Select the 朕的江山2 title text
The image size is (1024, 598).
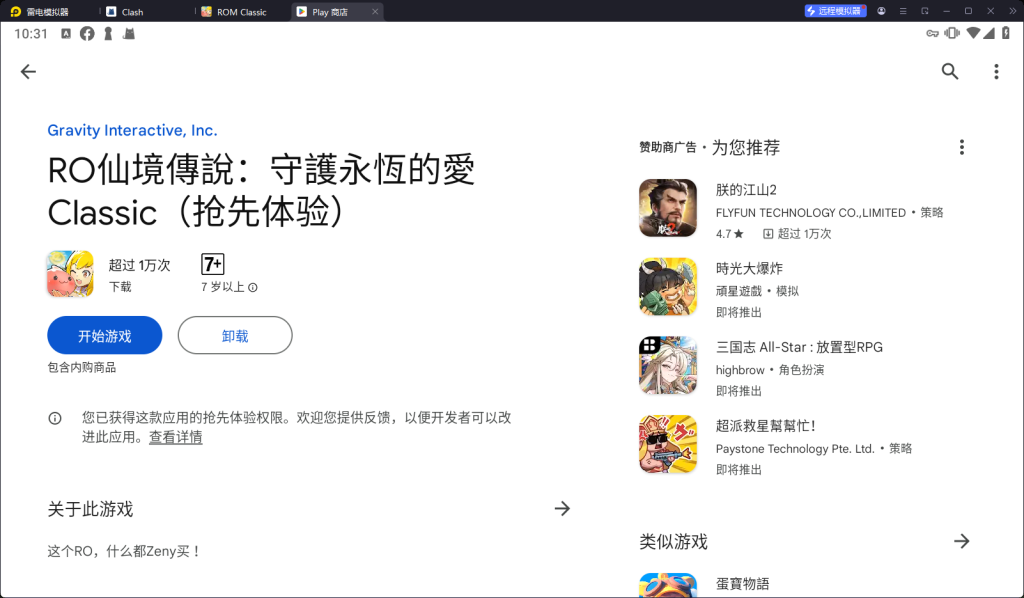pos(746,190)
